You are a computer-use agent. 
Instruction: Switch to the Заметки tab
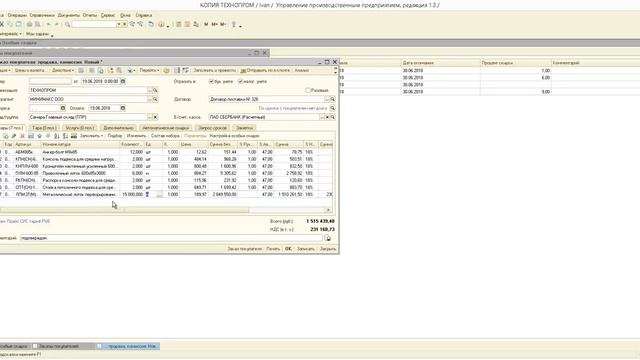pyautogui.click(x=244, y=128)
